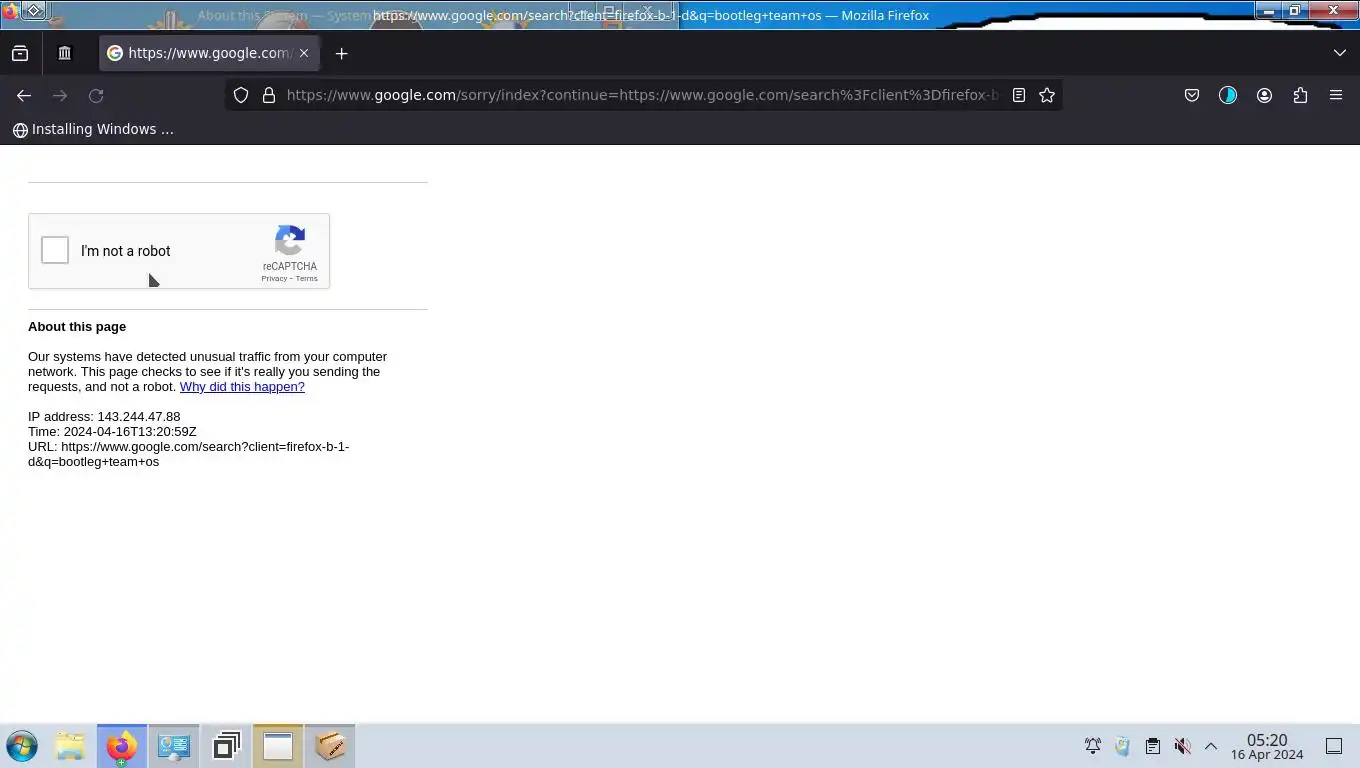Close the google.com tab
Viewport: 1360px width, 768px height.
click(x=304, y=53)
